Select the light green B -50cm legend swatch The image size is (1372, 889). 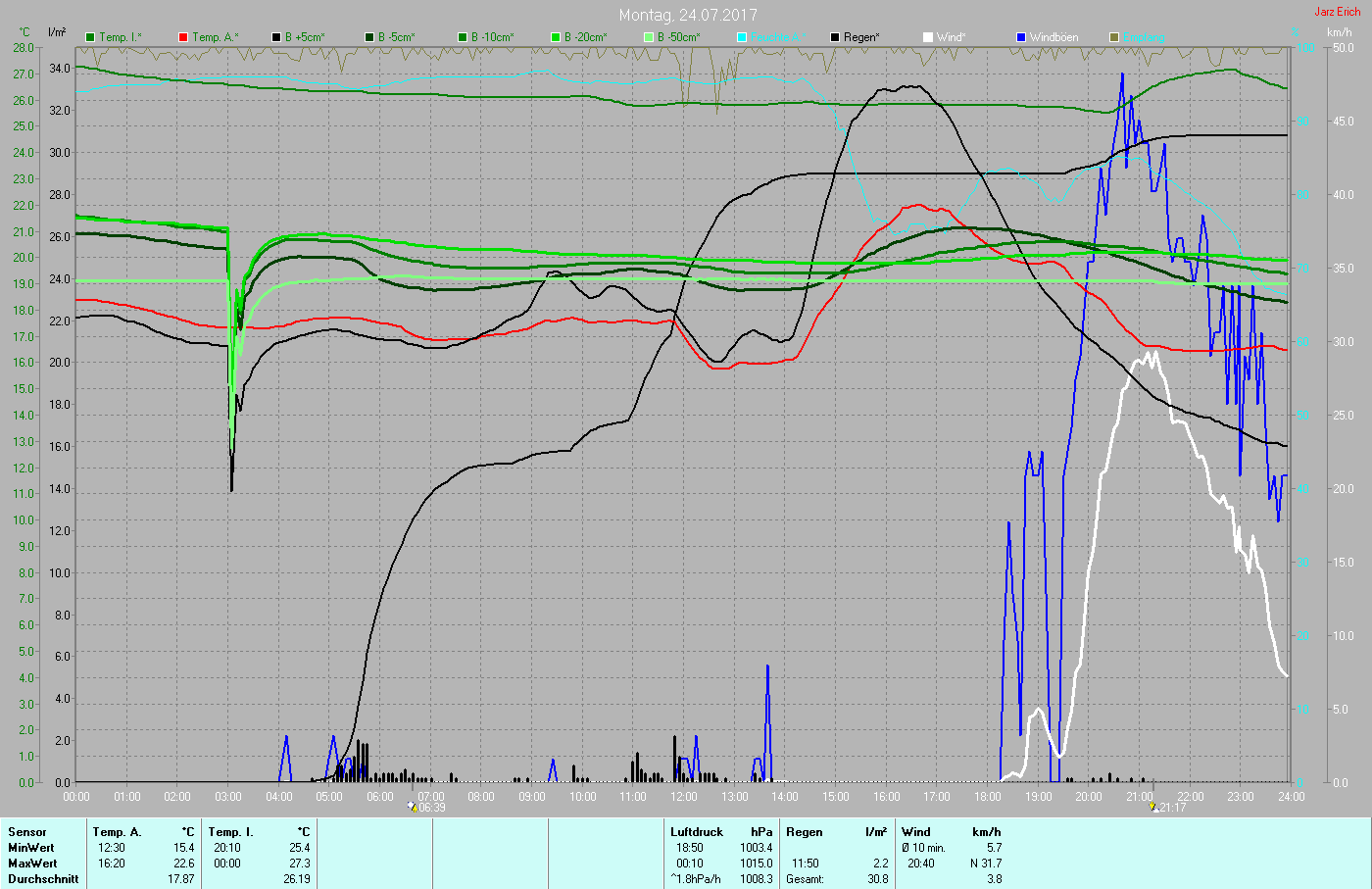[x=649, y=37]
